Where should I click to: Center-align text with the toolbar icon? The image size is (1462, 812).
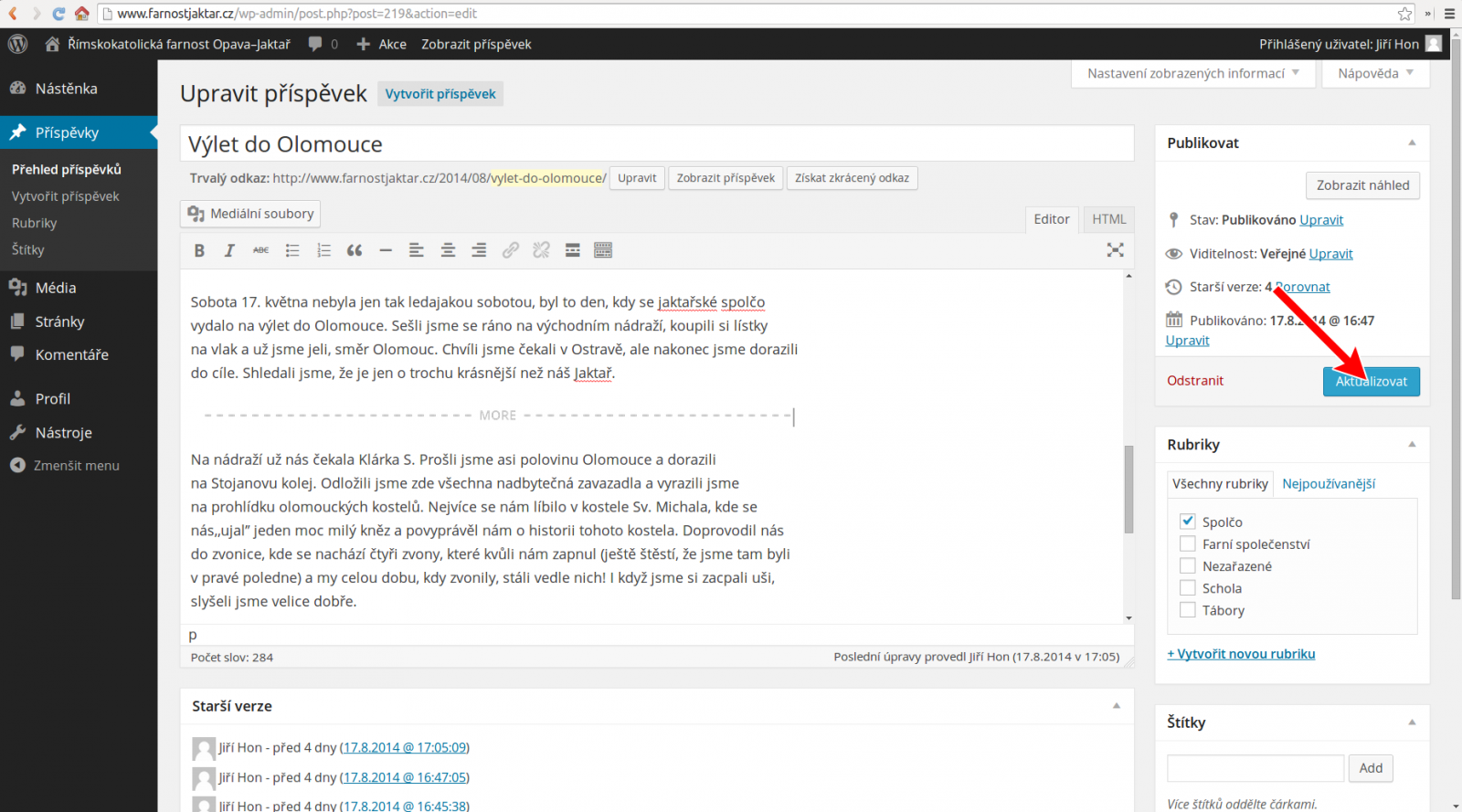pos(448,250)
